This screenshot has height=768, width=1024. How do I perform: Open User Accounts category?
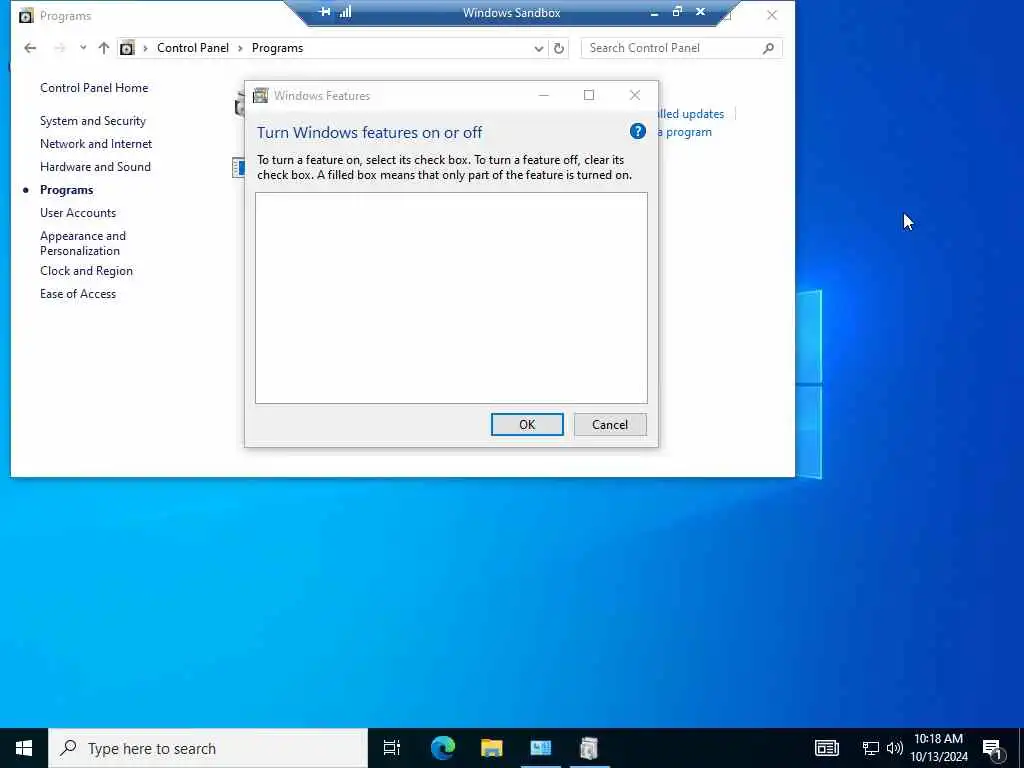[x=78, y=213]
